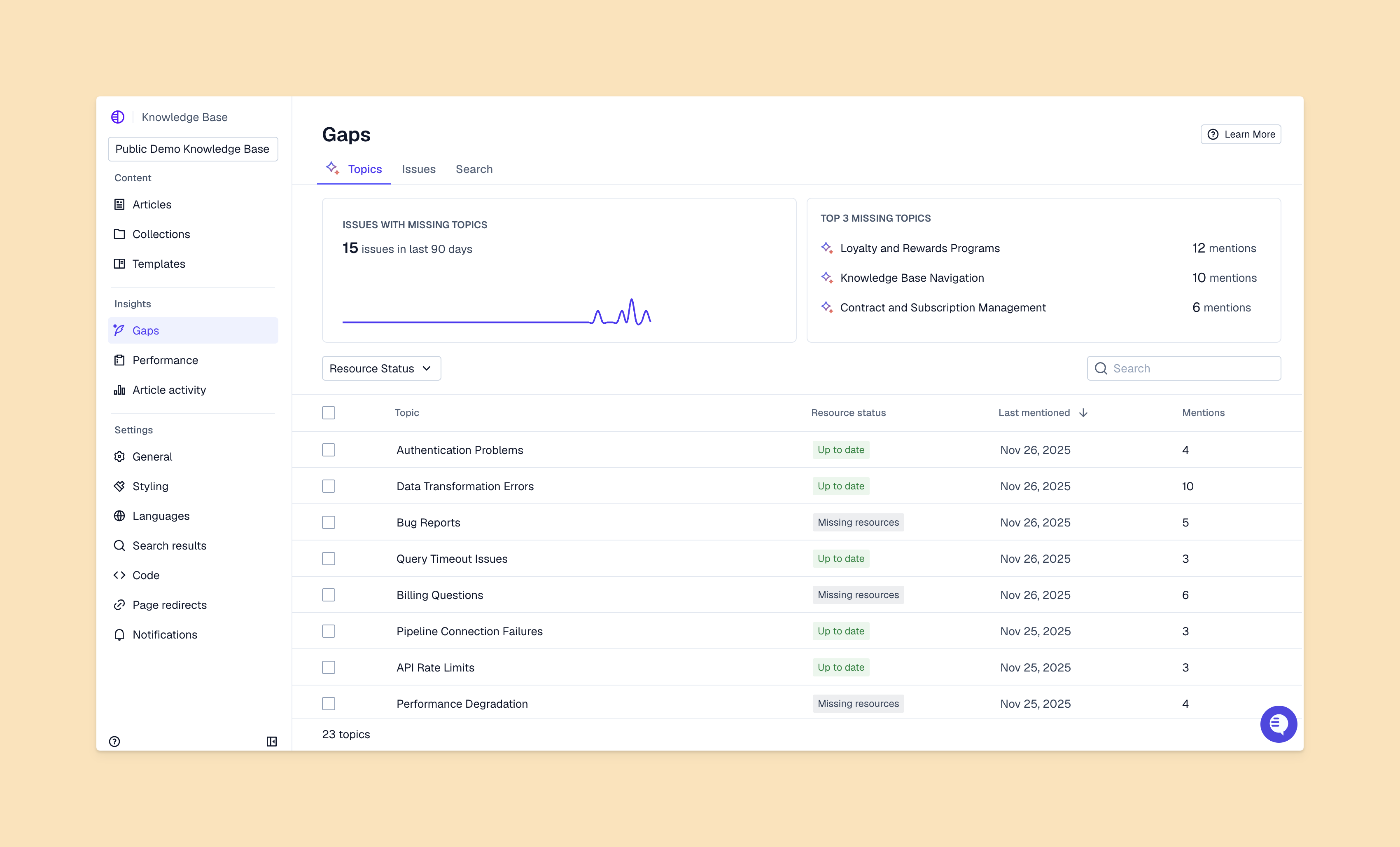Select the Billing Questions row checkbox
1400x847 pixels.
tap(329, 594)
